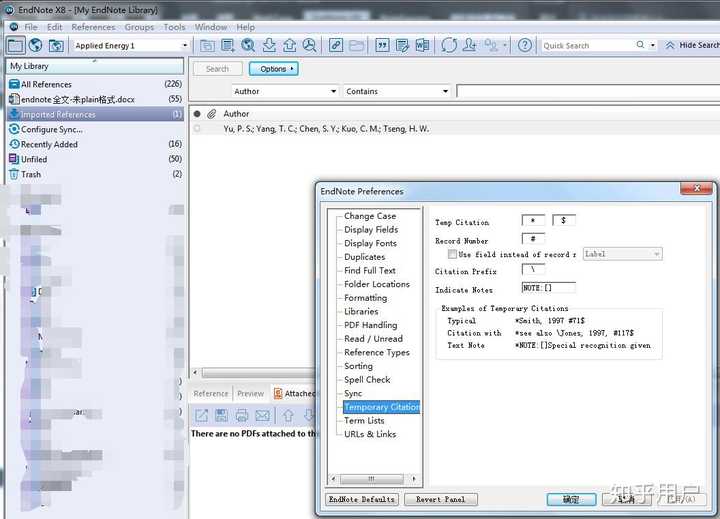Enable Use field instead of record number
This screenshot has width=720, height=519.
tap(452, 254)
